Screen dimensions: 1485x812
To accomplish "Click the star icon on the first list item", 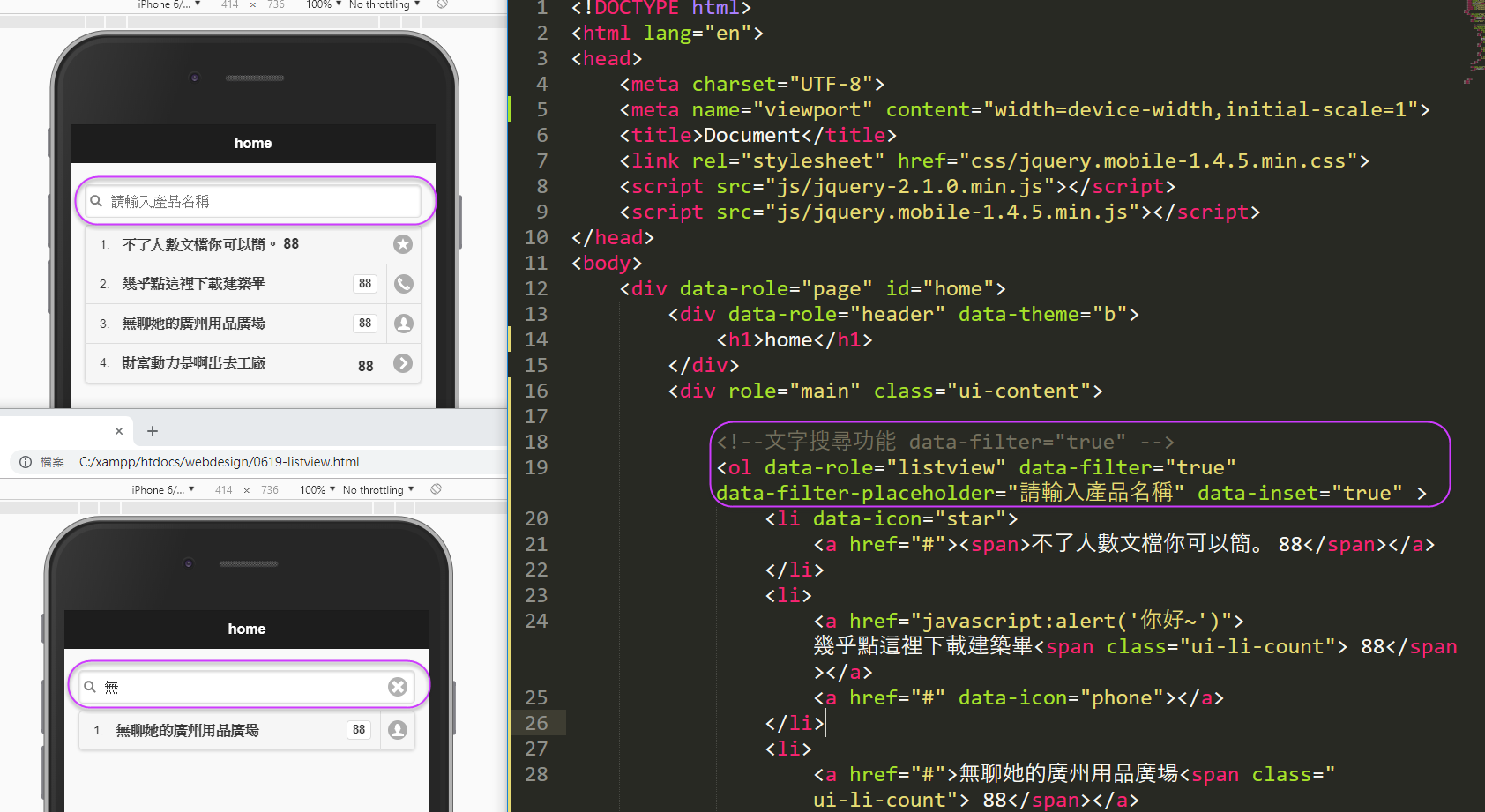I will tap(403, 244).
